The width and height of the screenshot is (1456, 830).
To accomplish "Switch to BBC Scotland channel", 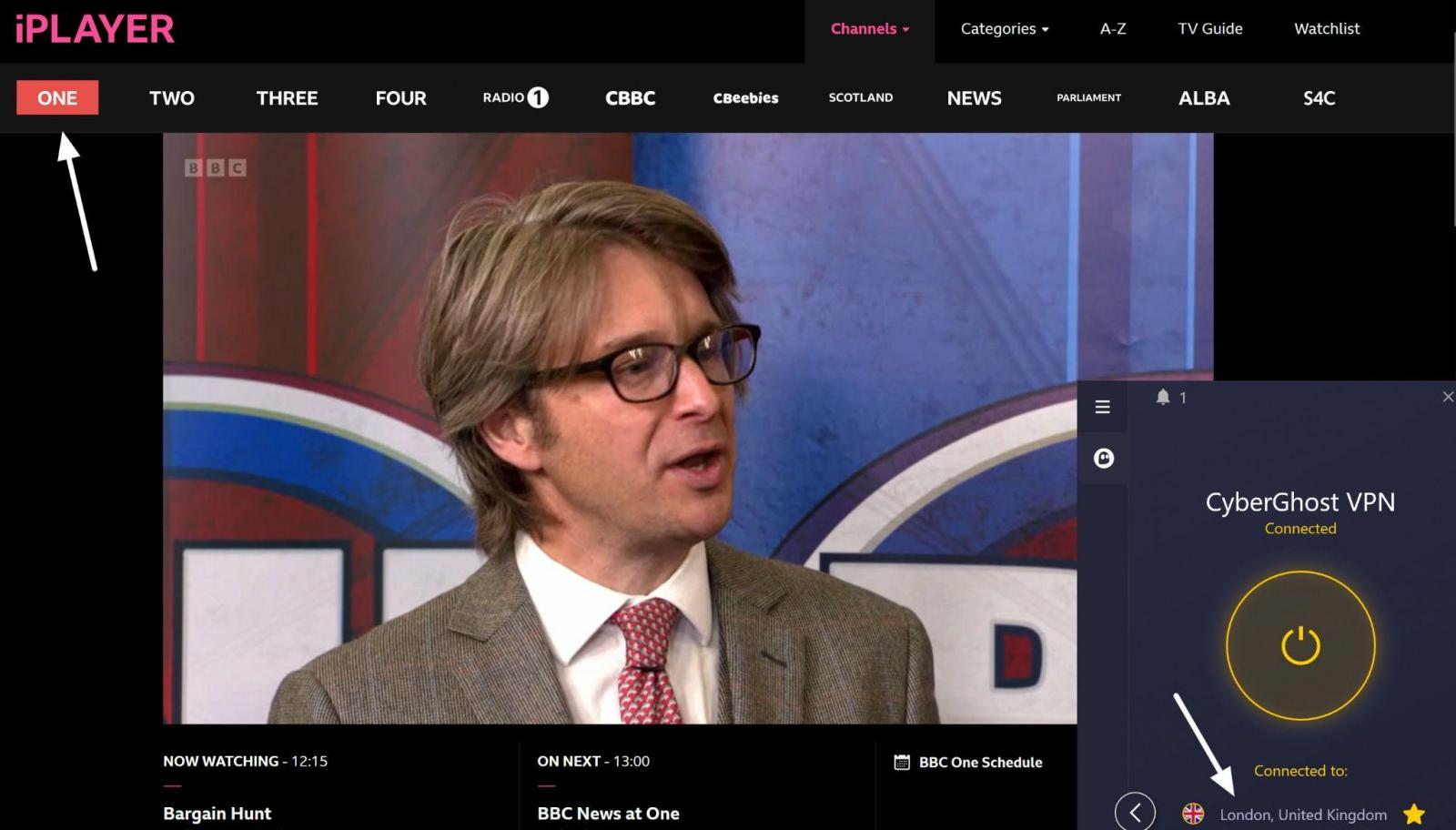I will pyautogui.click(x=861, y=97).
